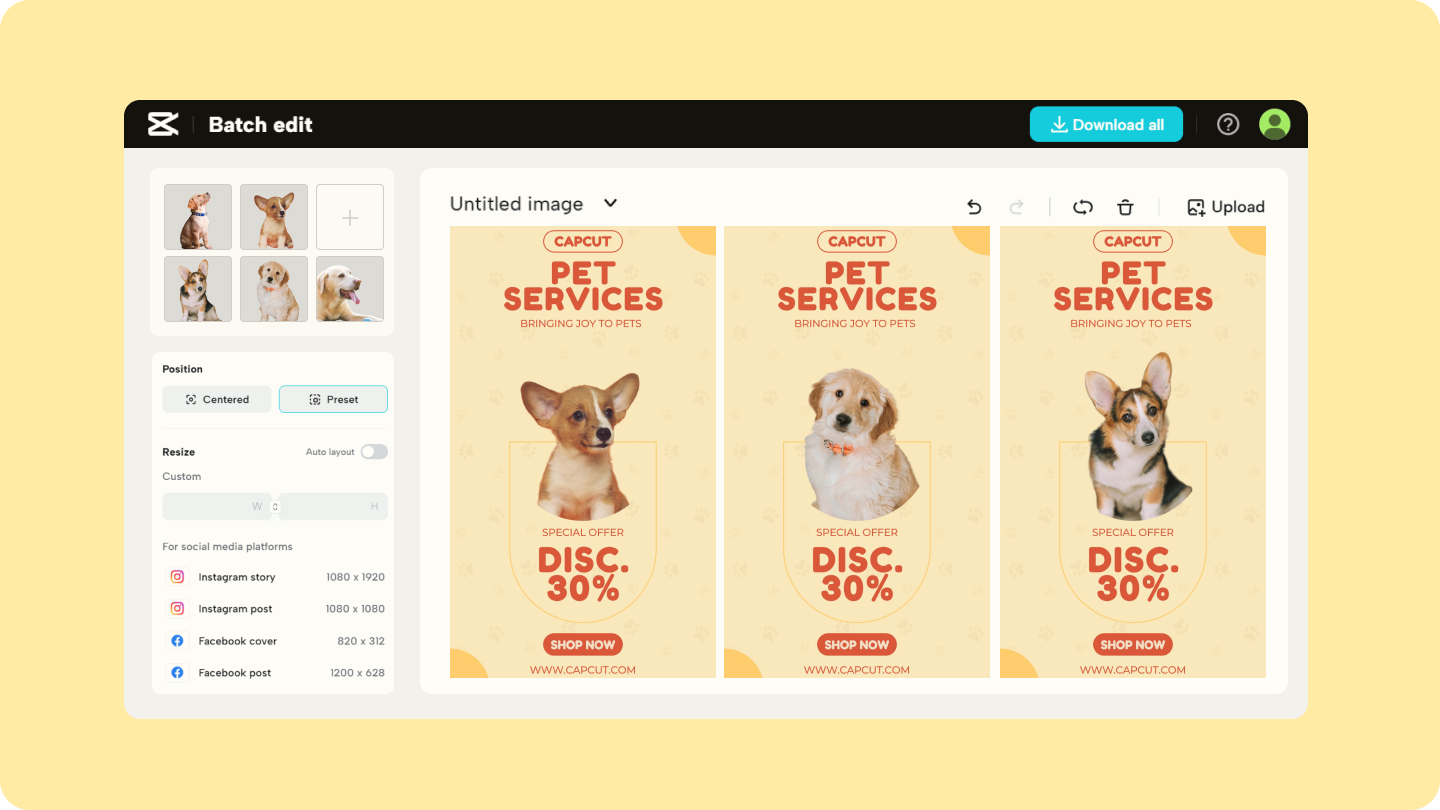
Task: Click the Batch edit heading
Action: click(x=260, y=125)
